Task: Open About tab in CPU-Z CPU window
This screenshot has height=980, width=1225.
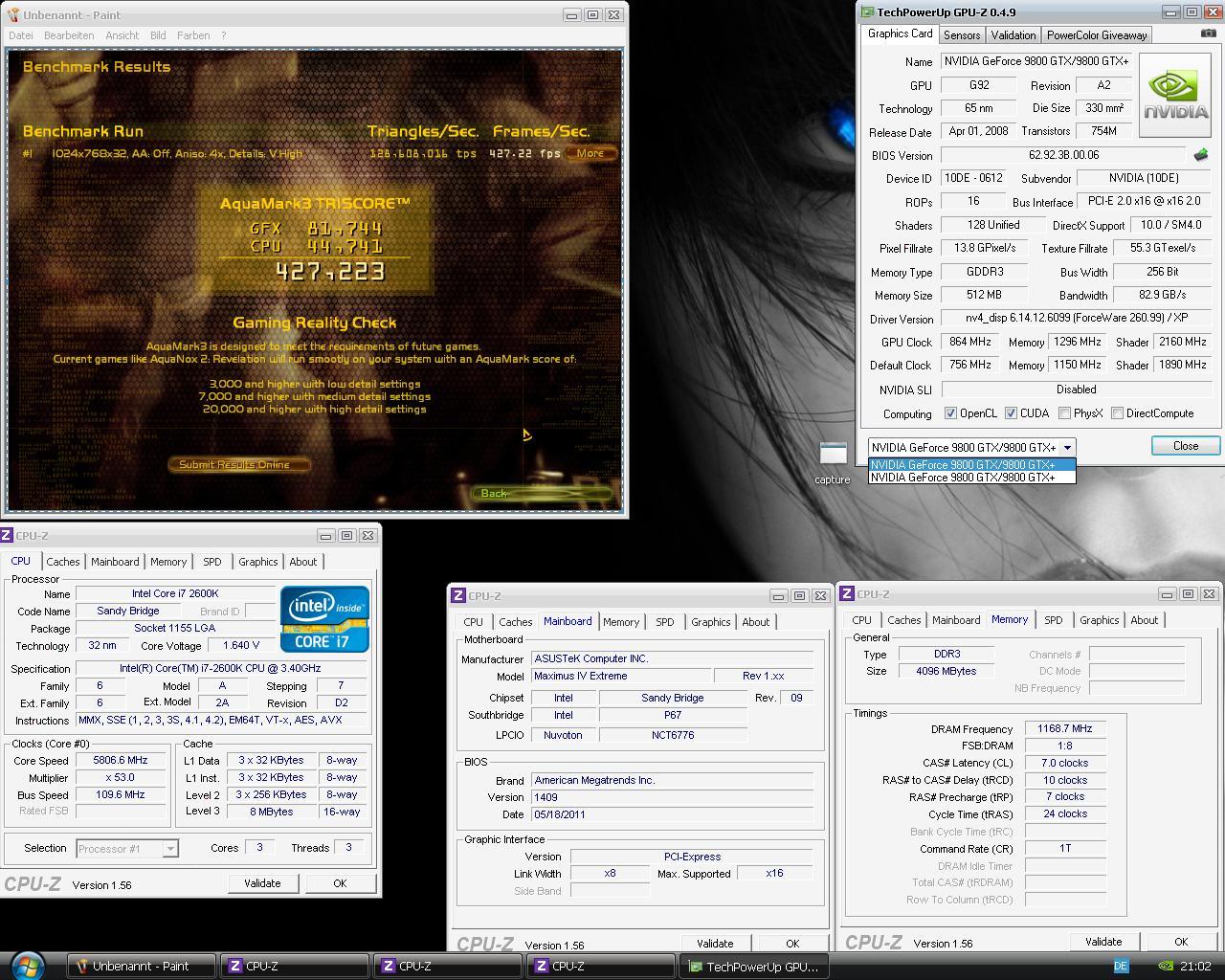Action: click(x=303, y=562)
